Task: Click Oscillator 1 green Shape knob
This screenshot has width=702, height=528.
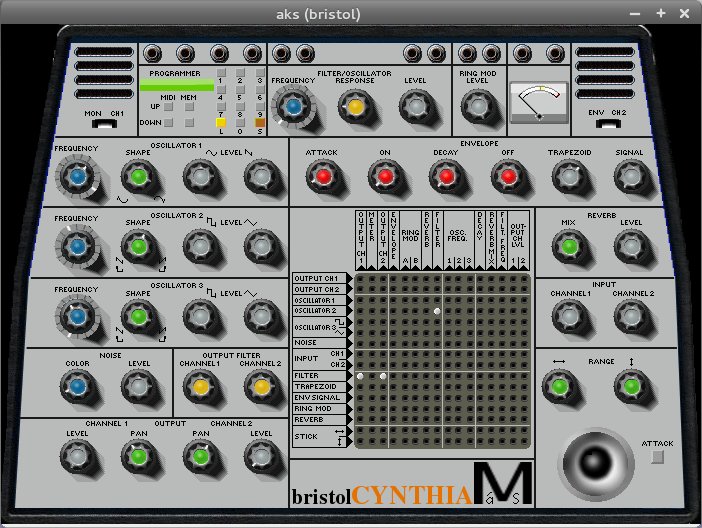Action: pos(138,177)
